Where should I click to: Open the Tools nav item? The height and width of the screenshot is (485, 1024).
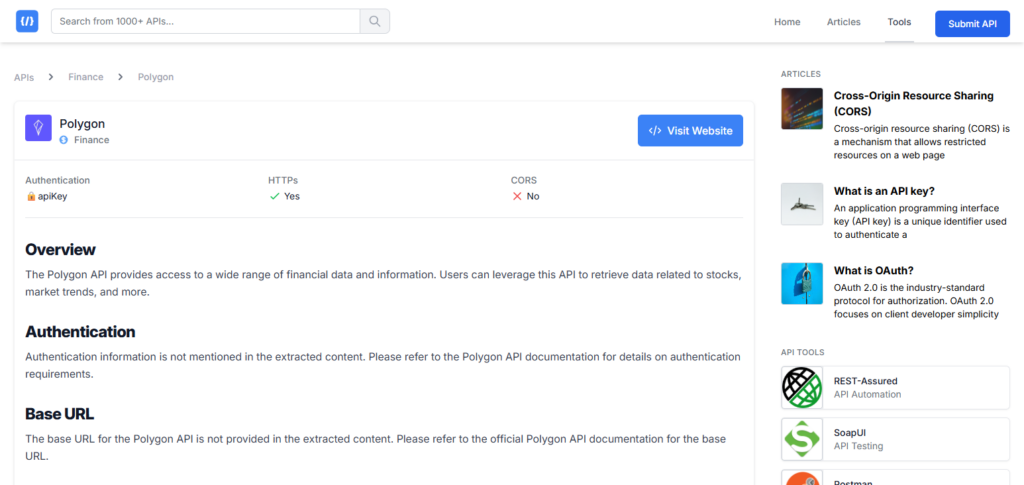(899, 22)
